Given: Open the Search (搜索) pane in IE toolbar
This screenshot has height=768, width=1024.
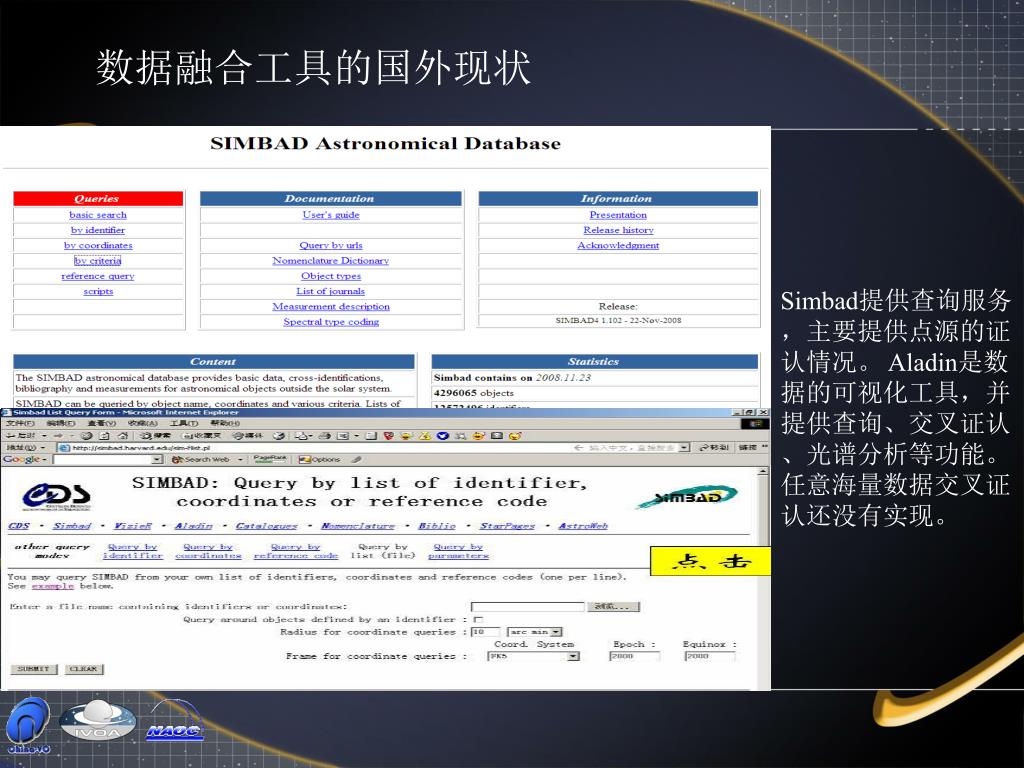Looking at the screenshot, I should coord(155,436).
